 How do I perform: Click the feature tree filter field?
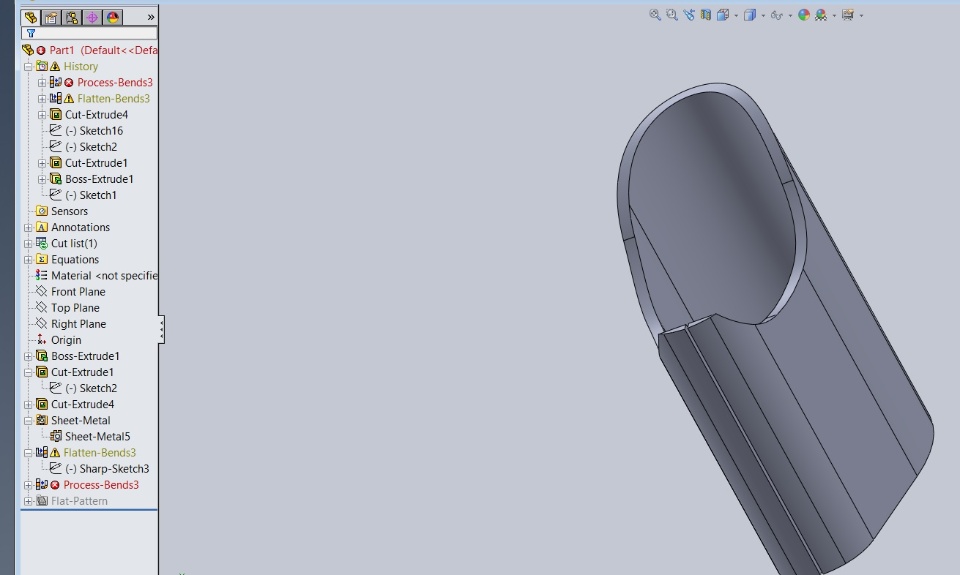point(89,33)
